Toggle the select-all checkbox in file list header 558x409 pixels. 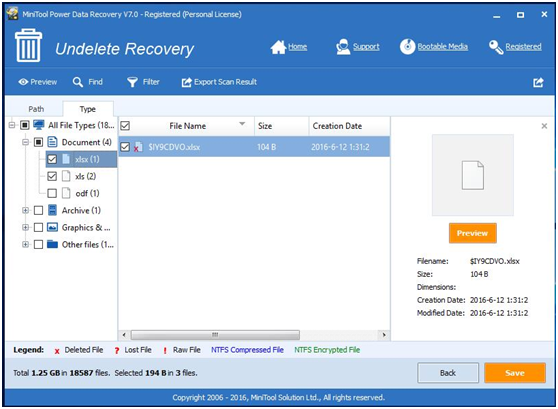(x=125, y=126)
